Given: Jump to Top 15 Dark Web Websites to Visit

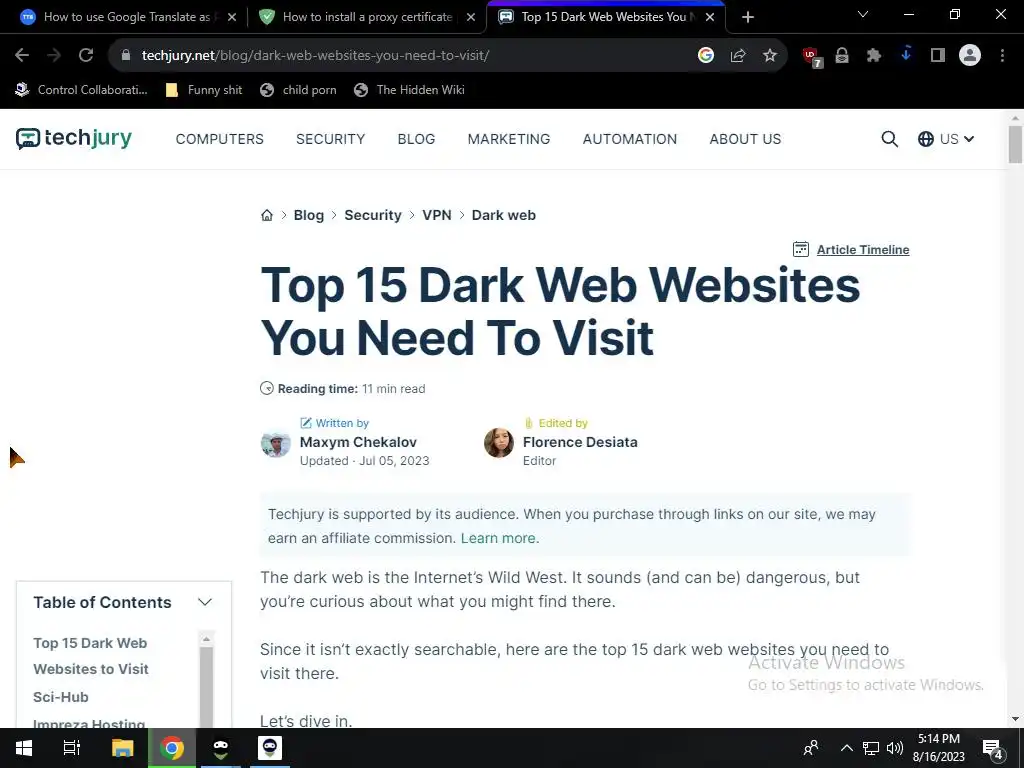Looking at the screenshot, I should (91, 656).
